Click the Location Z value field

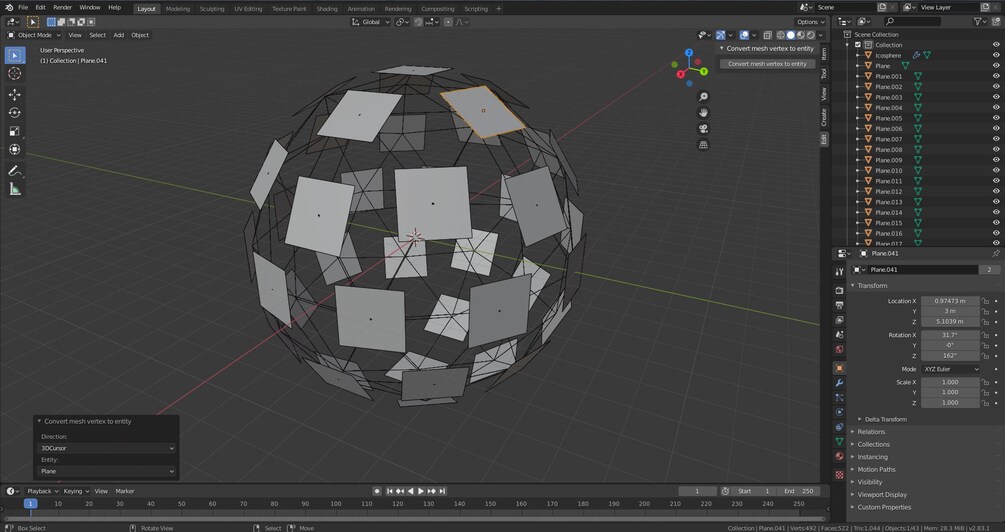click(950, 322)
